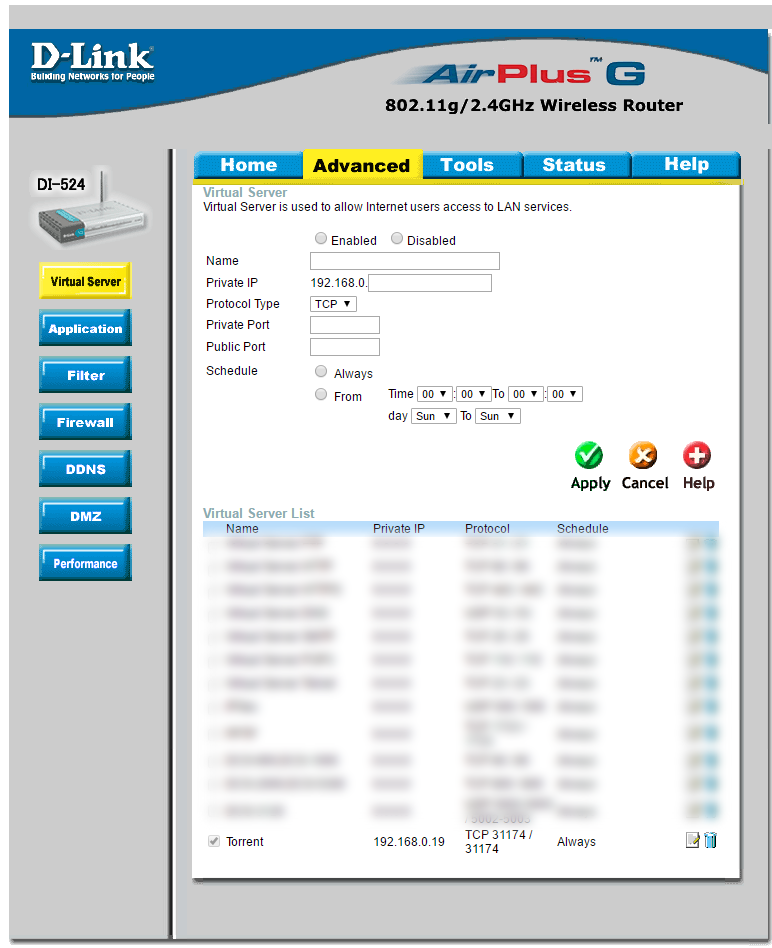The image size is (772, 948).
Task: Click the Private IP column header
Action: point(398,528)
